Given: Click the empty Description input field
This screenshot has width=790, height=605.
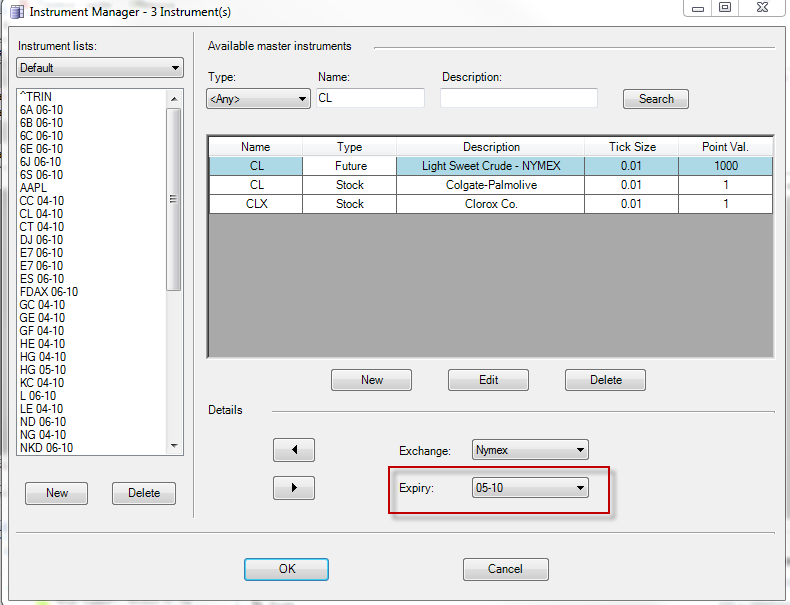Looking at the screenshot, I should pyautogui.click(x=519, y=98).
